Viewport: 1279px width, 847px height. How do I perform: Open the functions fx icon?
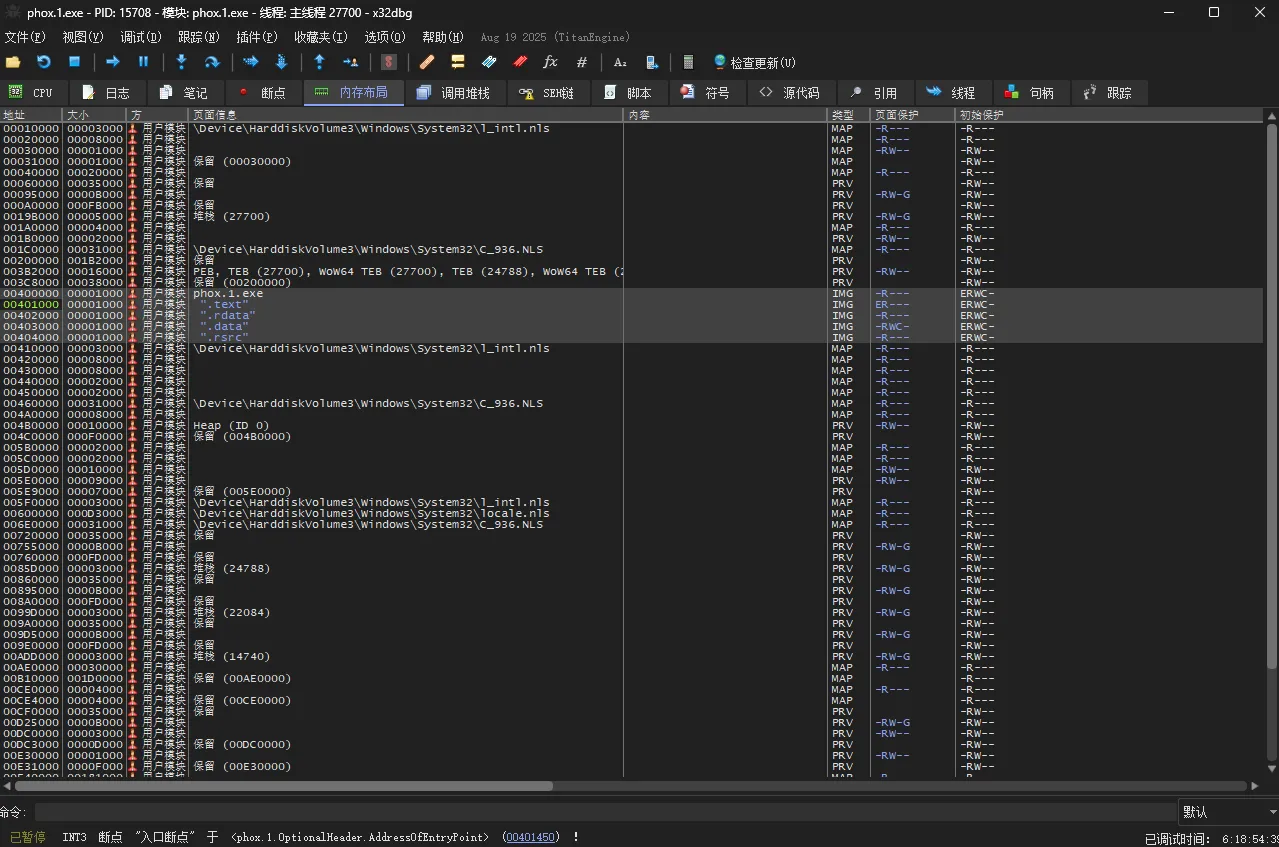click(x=550, y=62)
